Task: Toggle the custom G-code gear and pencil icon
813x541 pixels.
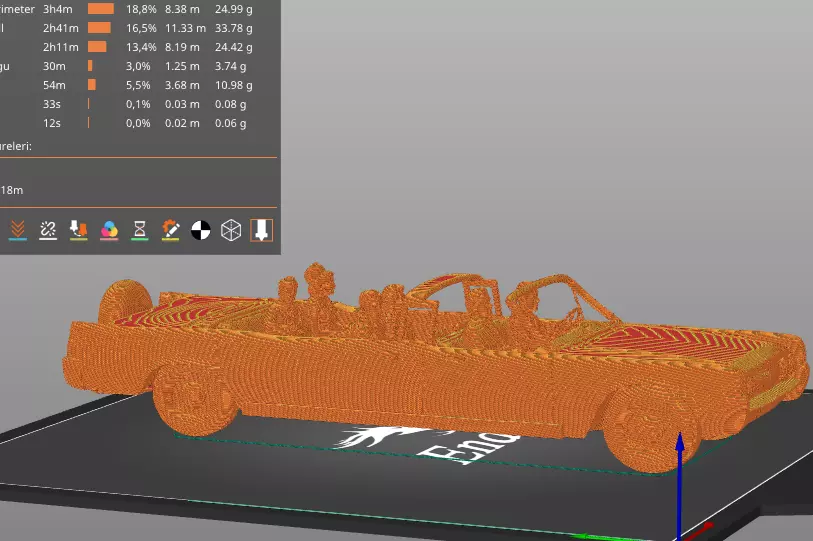Action: tap(170, 230)
